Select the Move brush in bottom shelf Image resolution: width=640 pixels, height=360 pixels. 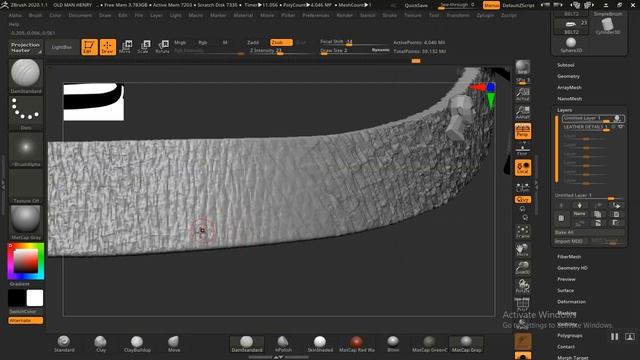pyautogui.click(x=174, y=344)
